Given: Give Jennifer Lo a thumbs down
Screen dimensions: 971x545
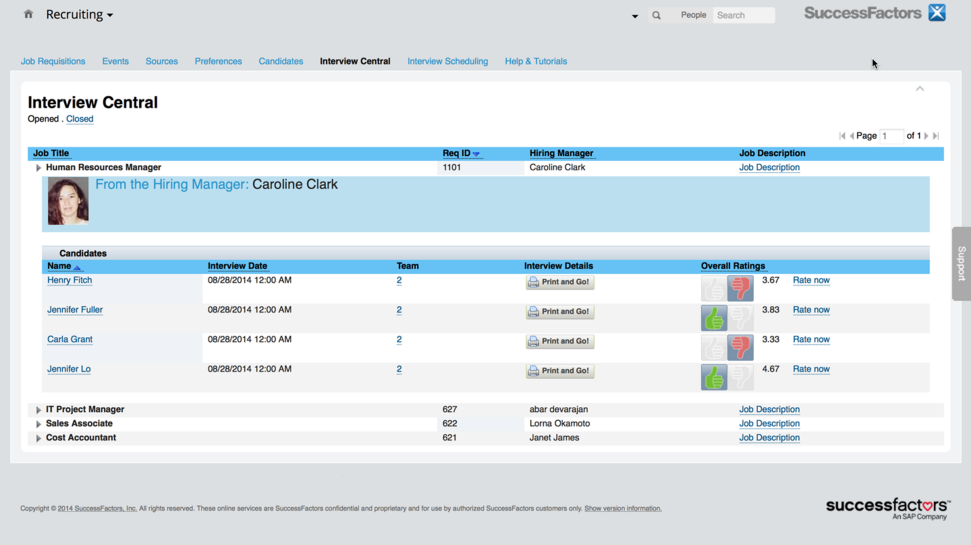Looking at the screenshot, I should pos(741,378).
